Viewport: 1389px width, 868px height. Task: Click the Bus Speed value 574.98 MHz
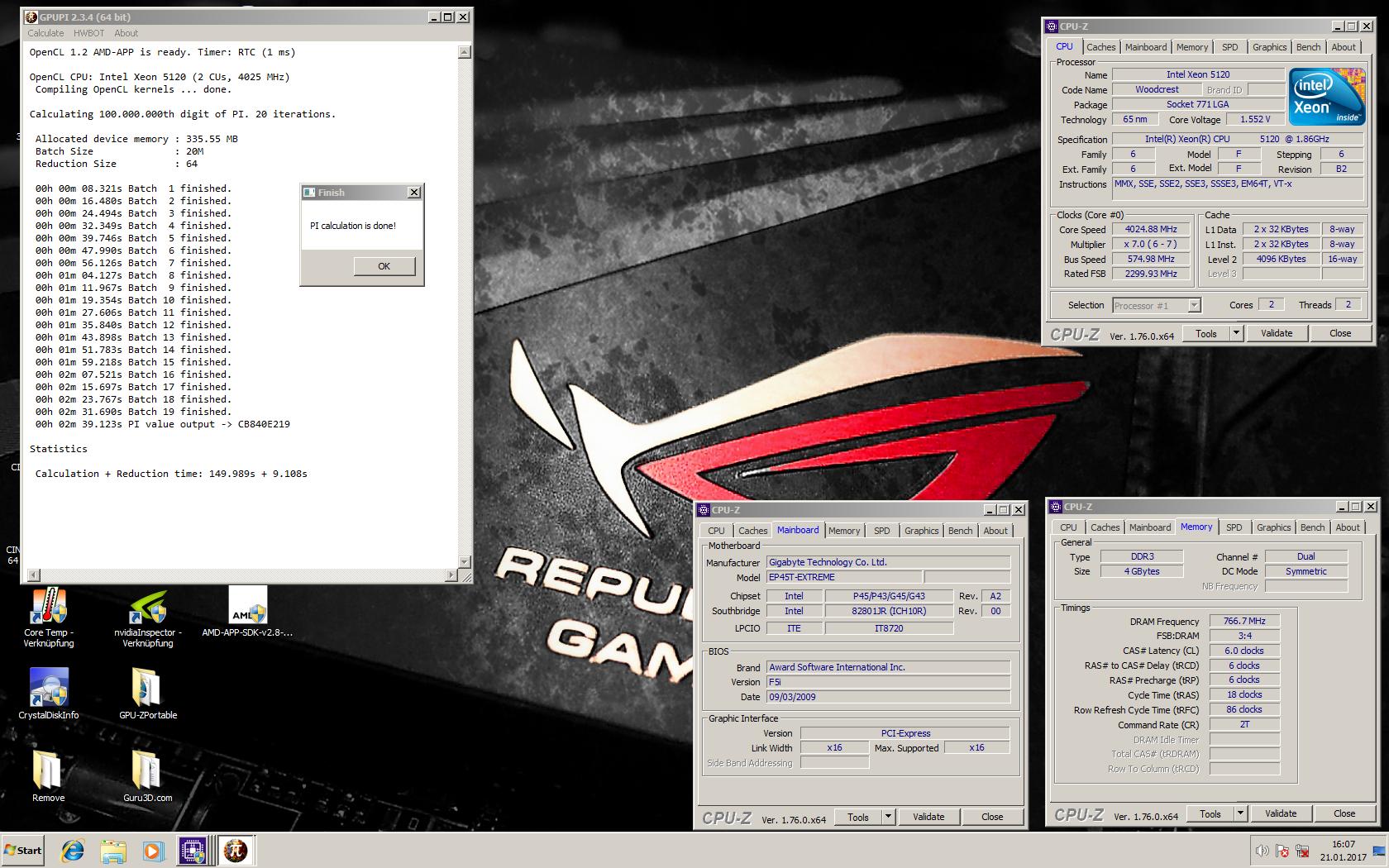point(1150,259)
